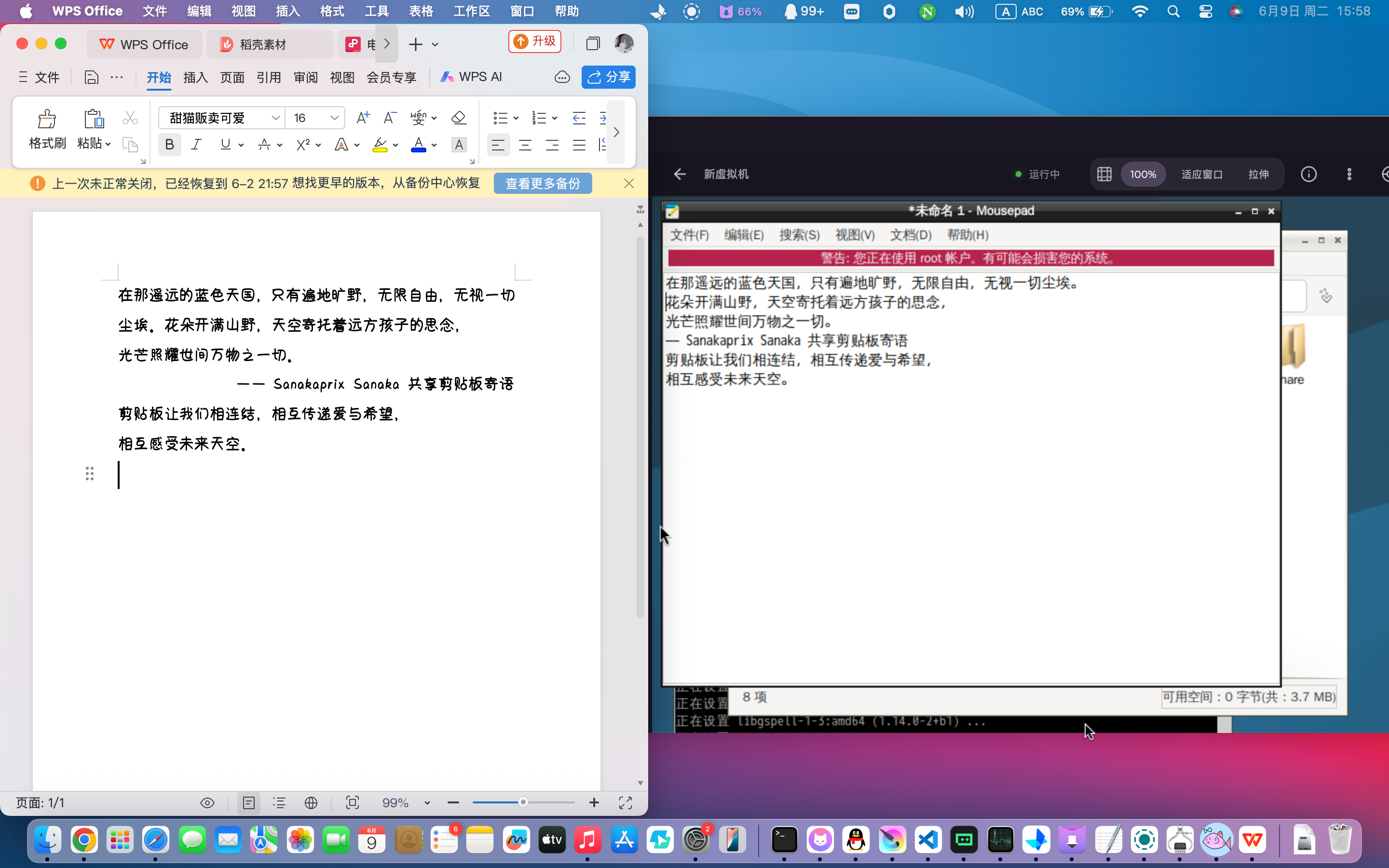Apply strikethrough to text
The width and height of the screenshot is (1389, 868).
tap(264, 145)
